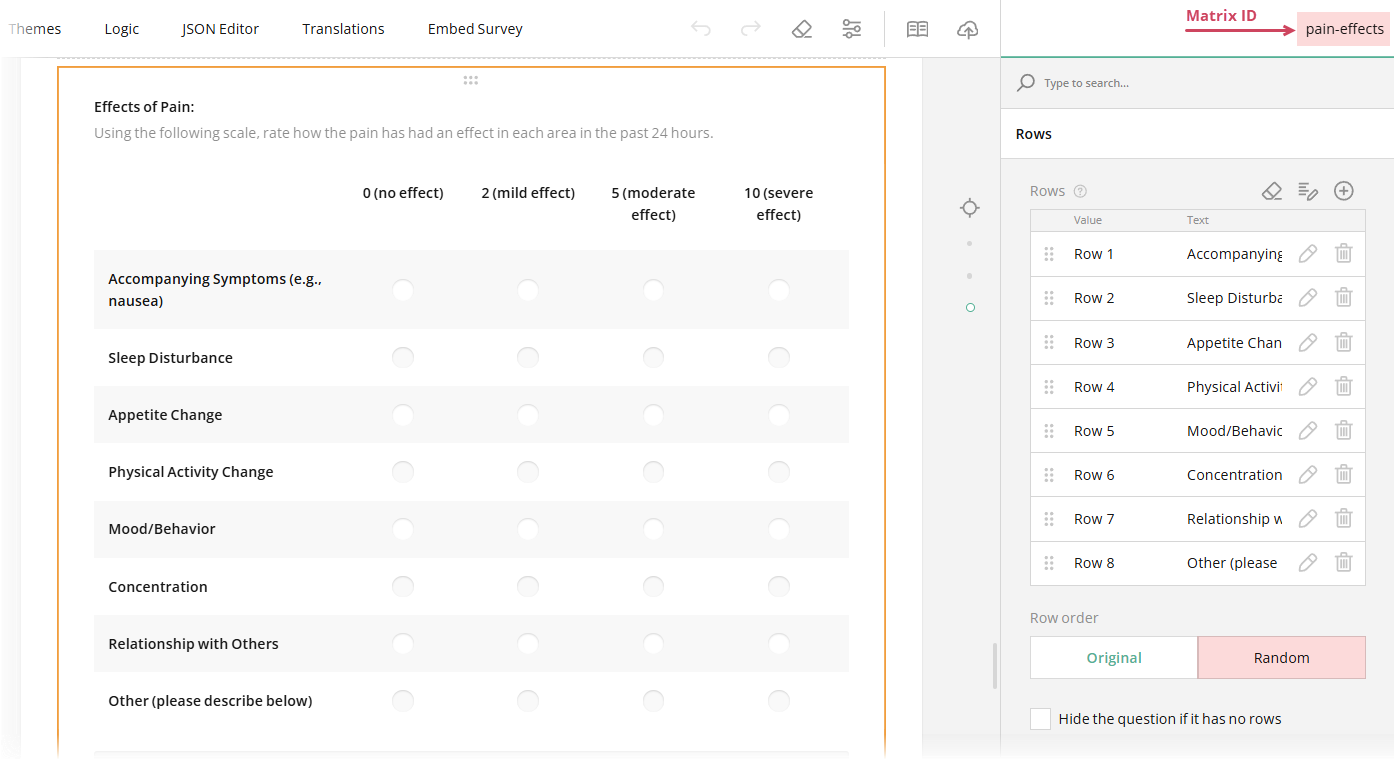Clear all rows with the Rows panel eraser icon
This screenshot has height=760, width=1394.
tap(1271, 190)
